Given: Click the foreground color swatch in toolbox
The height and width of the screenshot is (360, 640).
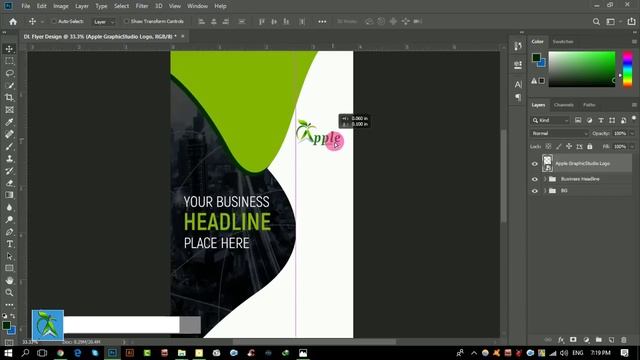Looking at the screenshot, I should [x=6, y=325].
